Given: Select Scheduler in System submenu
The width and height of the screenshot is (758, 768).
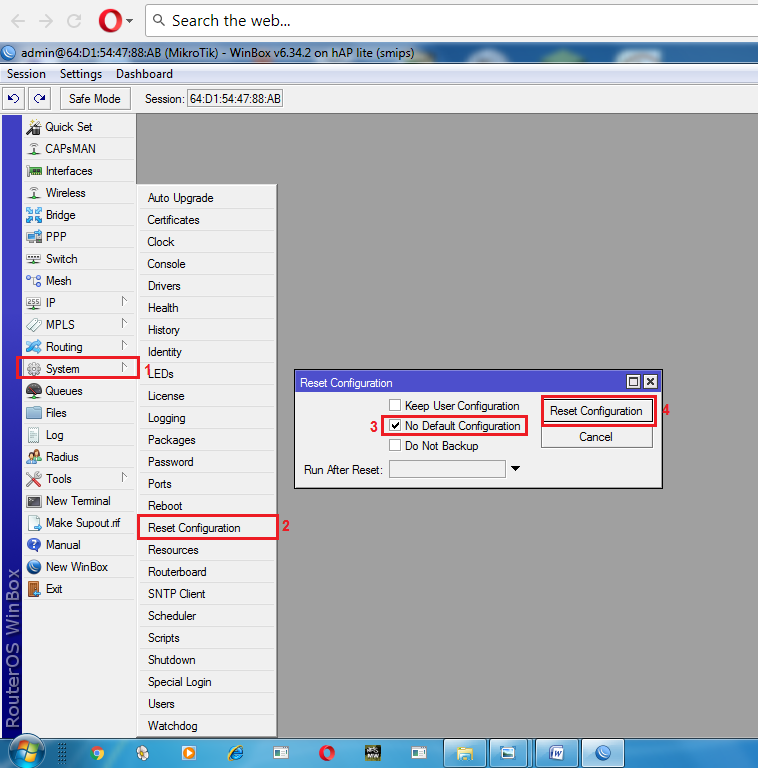Looking at the screenshot, I should point(207,616).
